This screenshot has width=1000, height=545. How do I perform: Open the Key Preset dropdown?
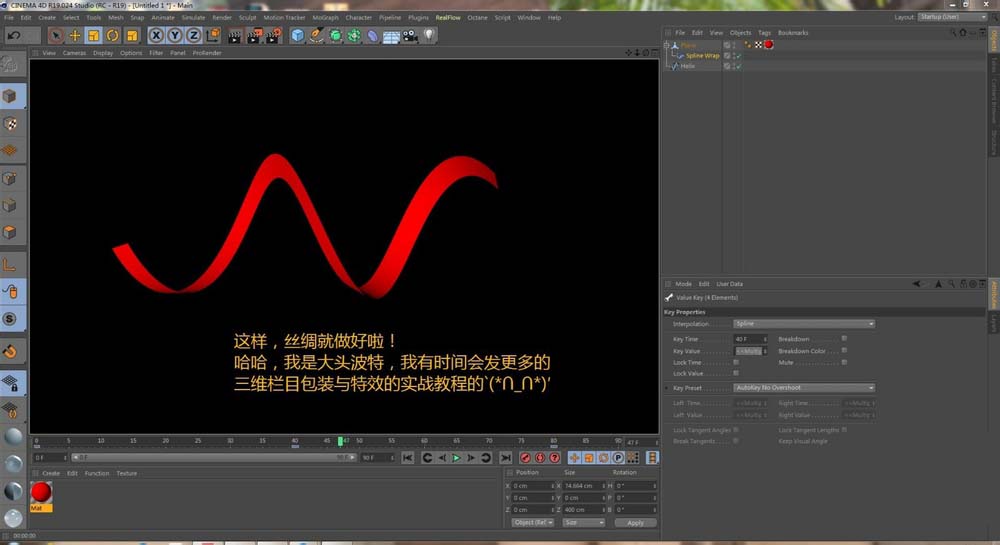click(804, 387)
